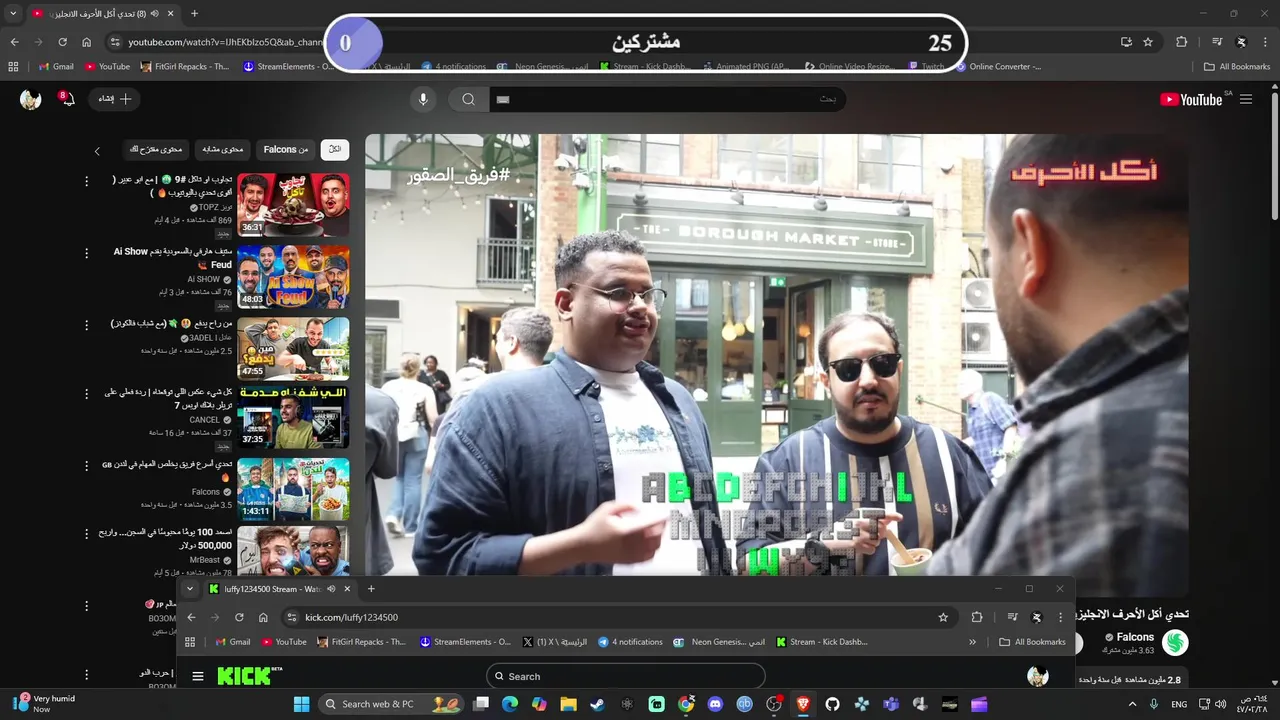Click the Ai SHOW channel name
The width and height of the screenshot is (1280, 720).
pos(204,280)
